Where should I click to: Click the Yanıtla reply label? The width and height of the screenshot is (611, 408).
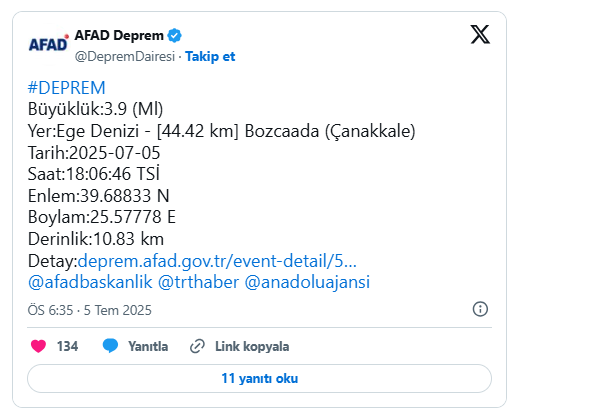148,346
